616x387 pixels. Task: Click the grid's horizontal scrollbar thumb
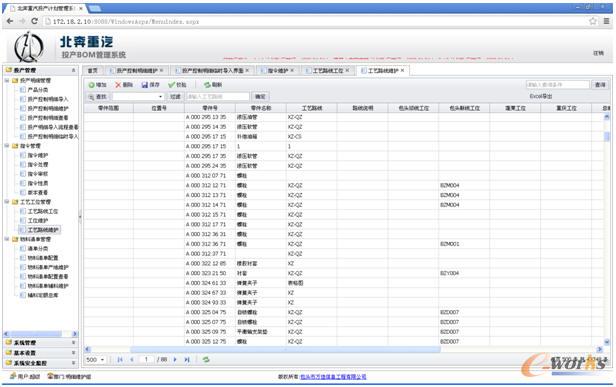(x=285, y=349)
